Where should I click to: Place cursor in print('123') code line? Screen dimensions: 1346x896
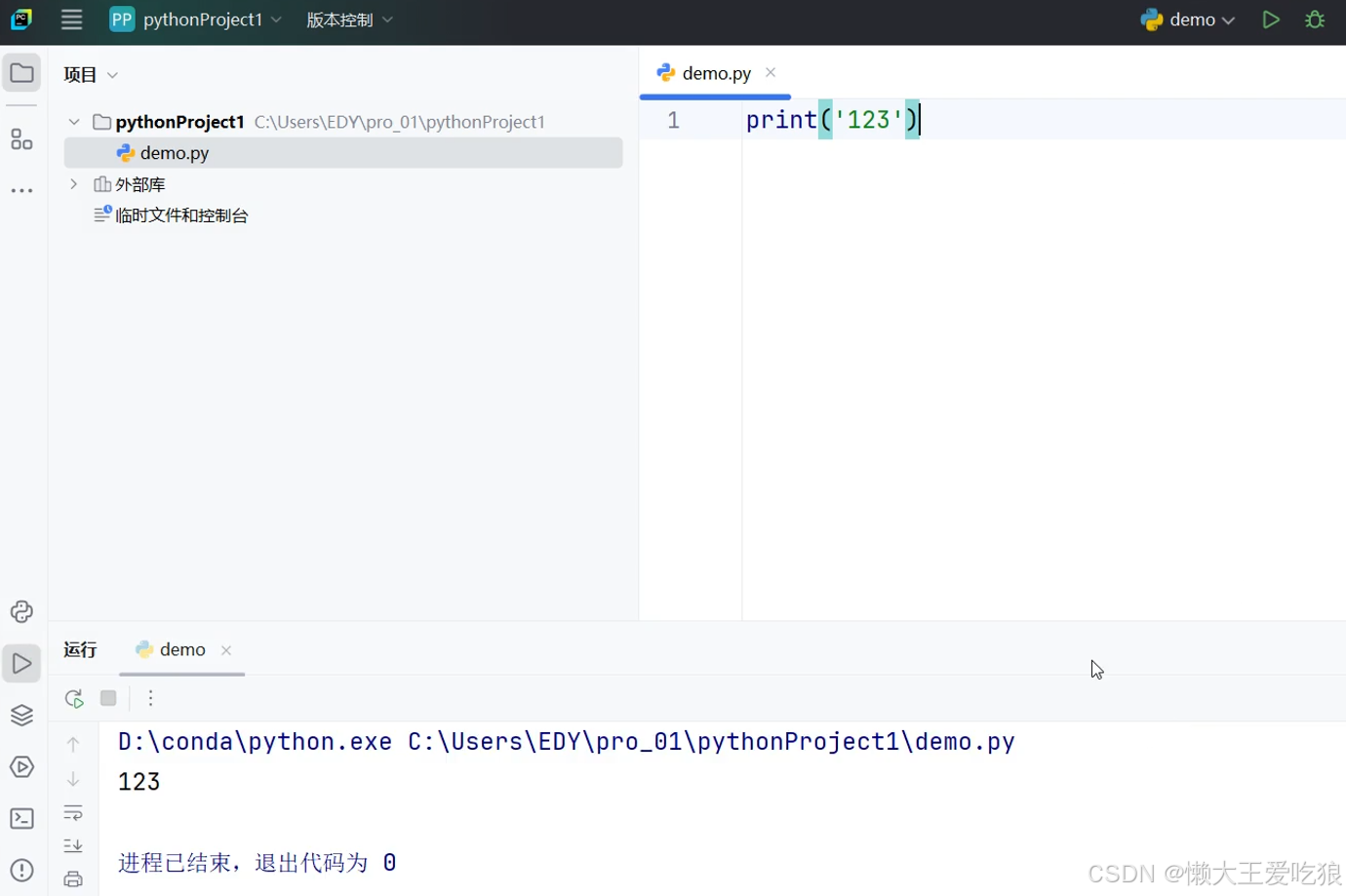point(832,120)
